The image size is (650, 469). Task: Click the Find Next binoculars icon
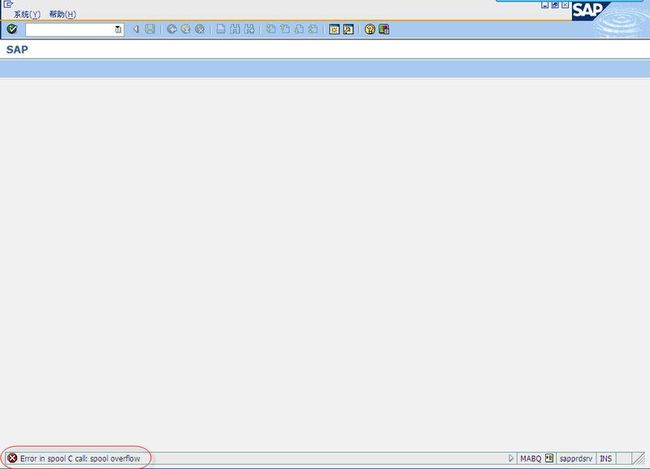coord(249,29)
